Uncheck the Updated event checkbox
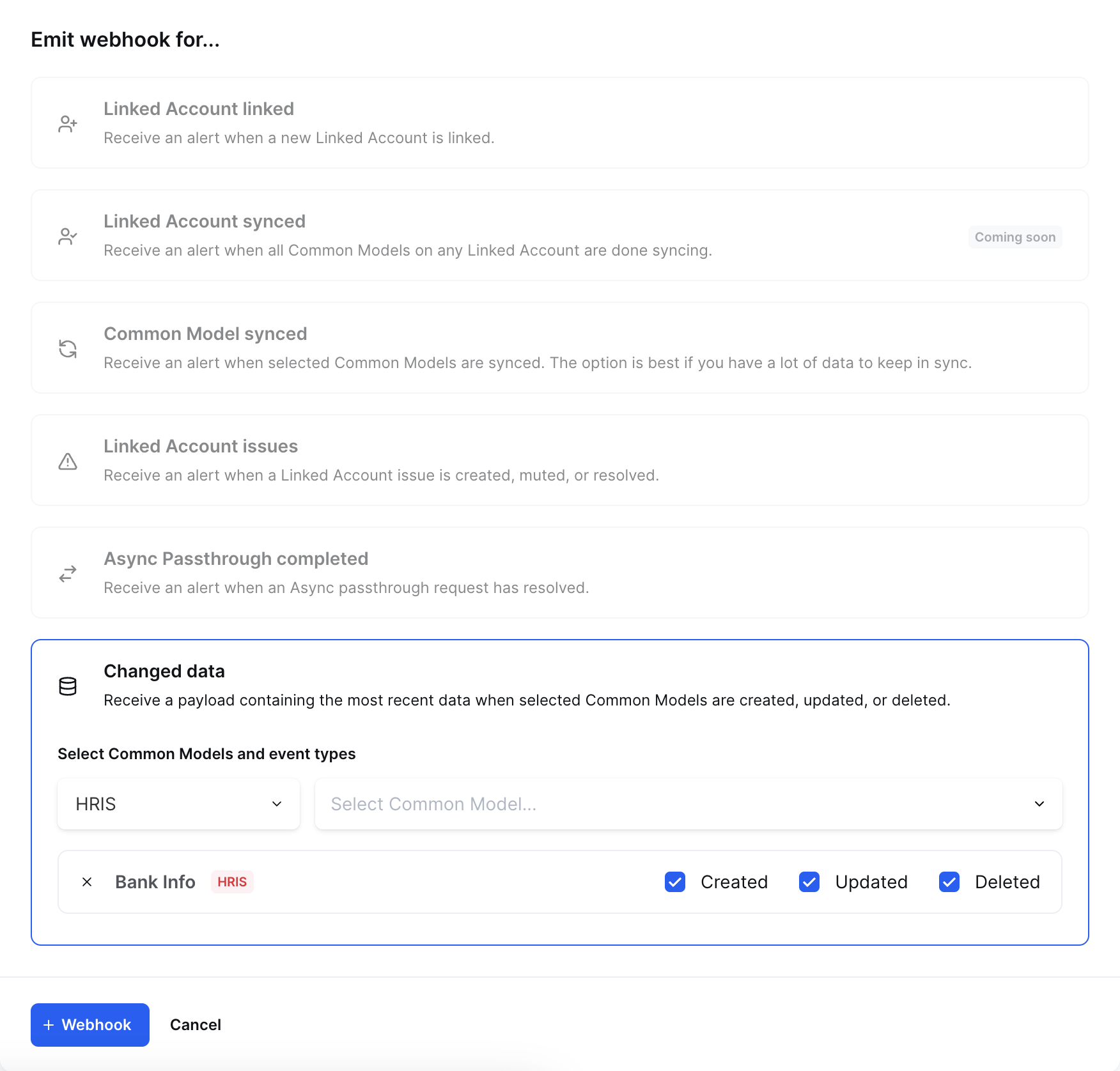The width and height of the screenshot is (1120, 1071). [809, 882]
